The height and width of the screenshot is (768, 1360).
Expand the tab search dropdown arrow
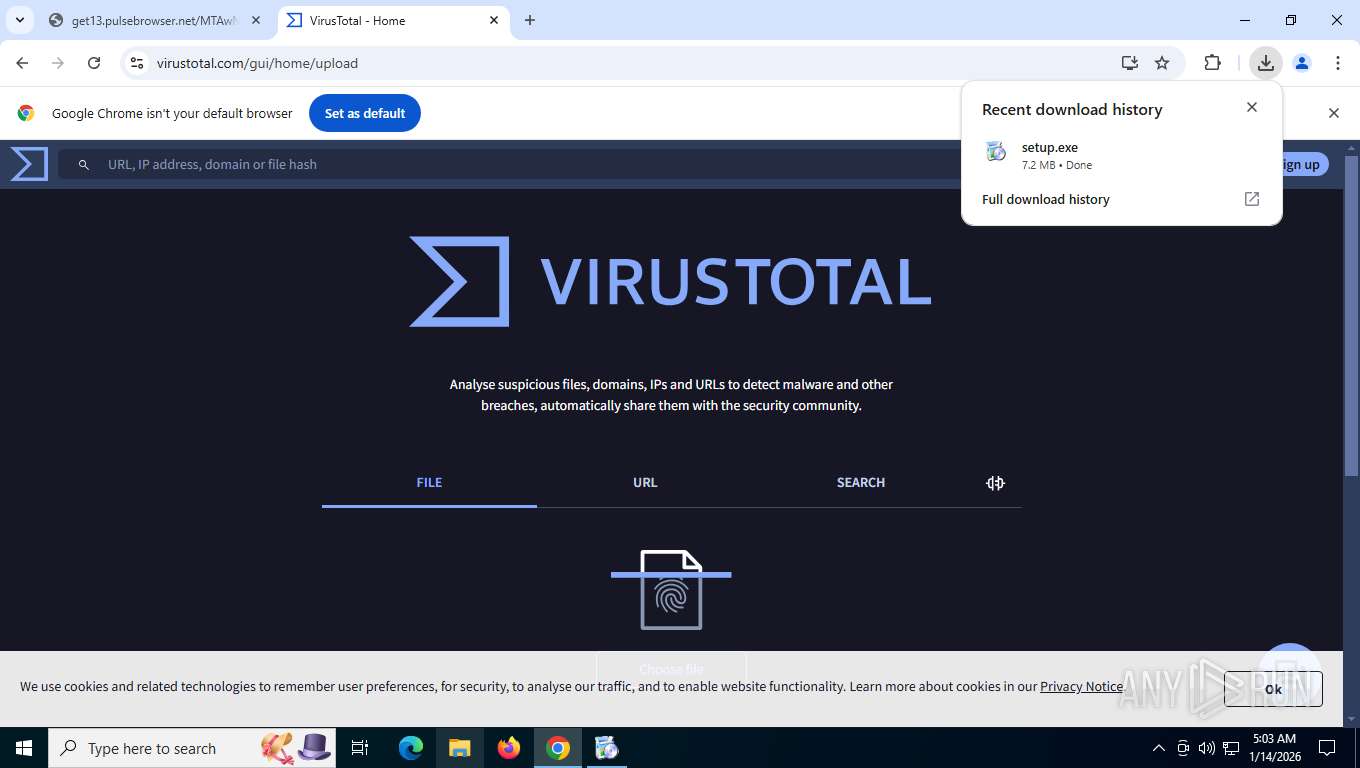(19, 20)
